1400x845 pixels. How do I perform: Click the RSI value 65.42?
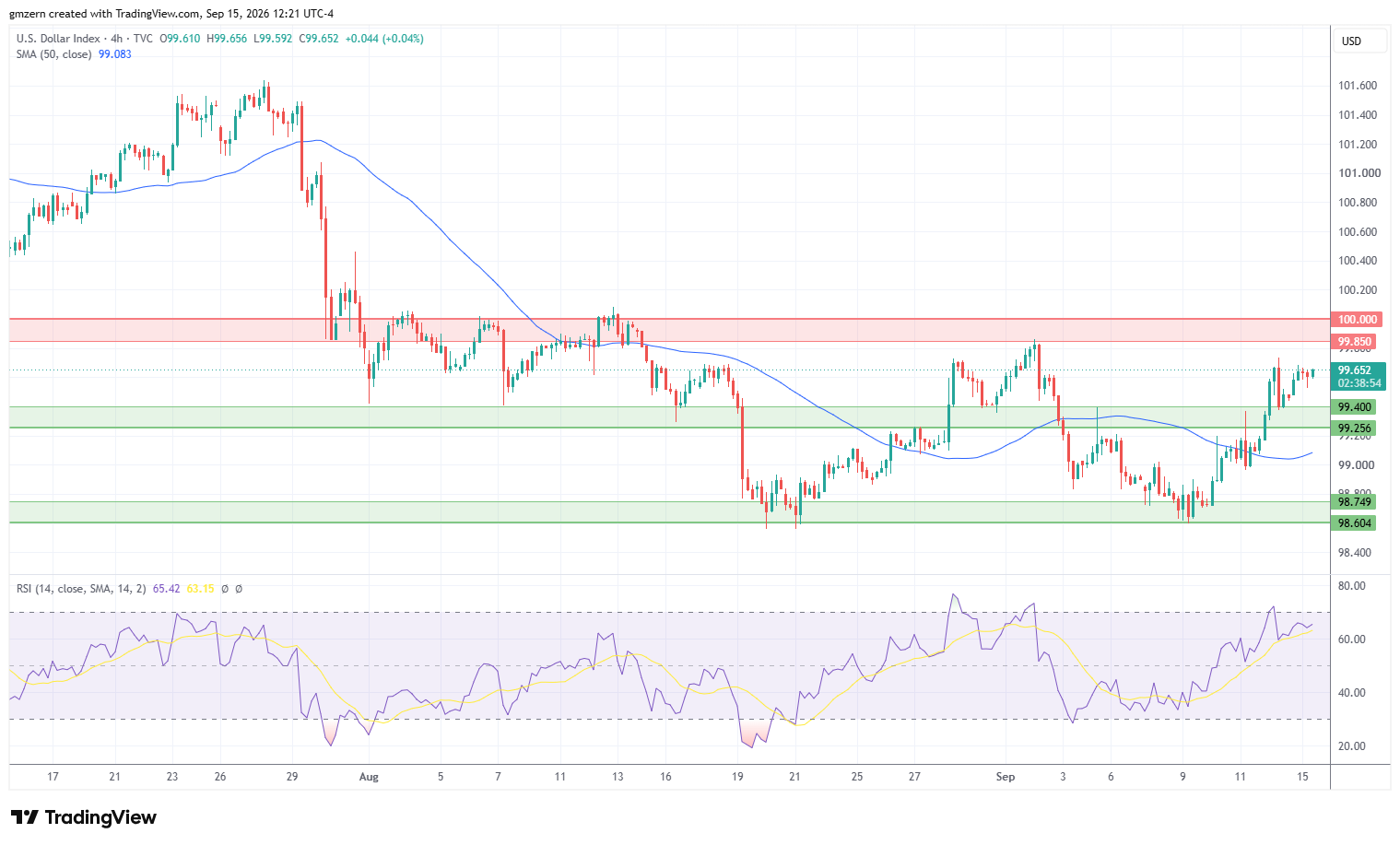point(166,588)
